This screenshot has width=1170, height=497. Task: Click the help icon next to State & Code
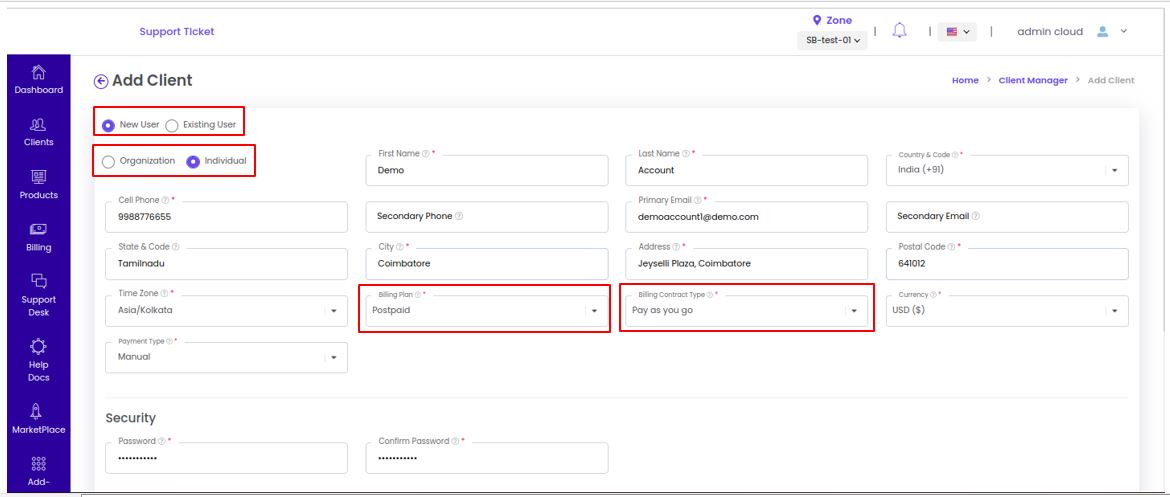[x=175, y=247]
